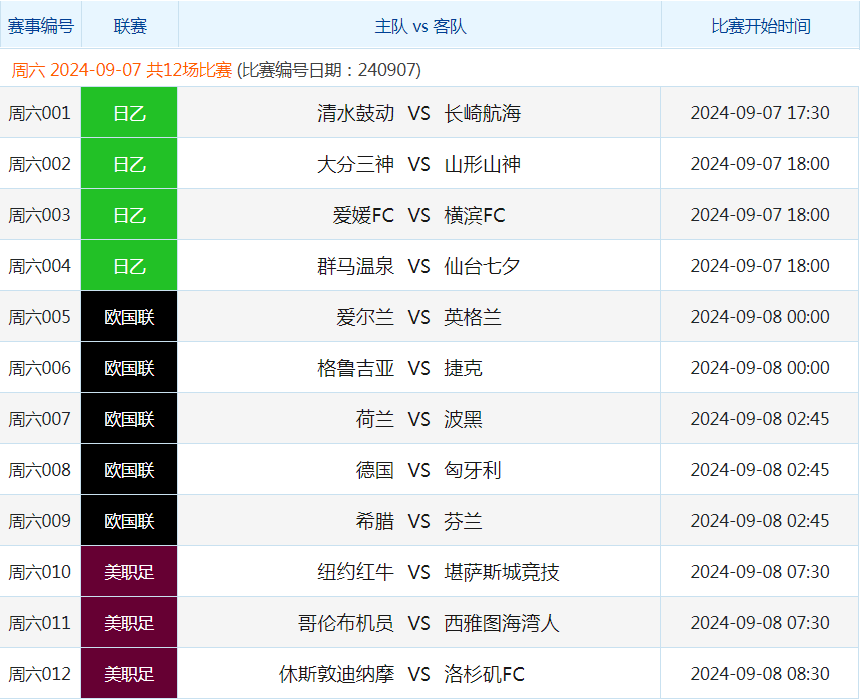Click the 主队 vs 客队 column header
Viewport: 860px width, 699px height.
(420, 26)
